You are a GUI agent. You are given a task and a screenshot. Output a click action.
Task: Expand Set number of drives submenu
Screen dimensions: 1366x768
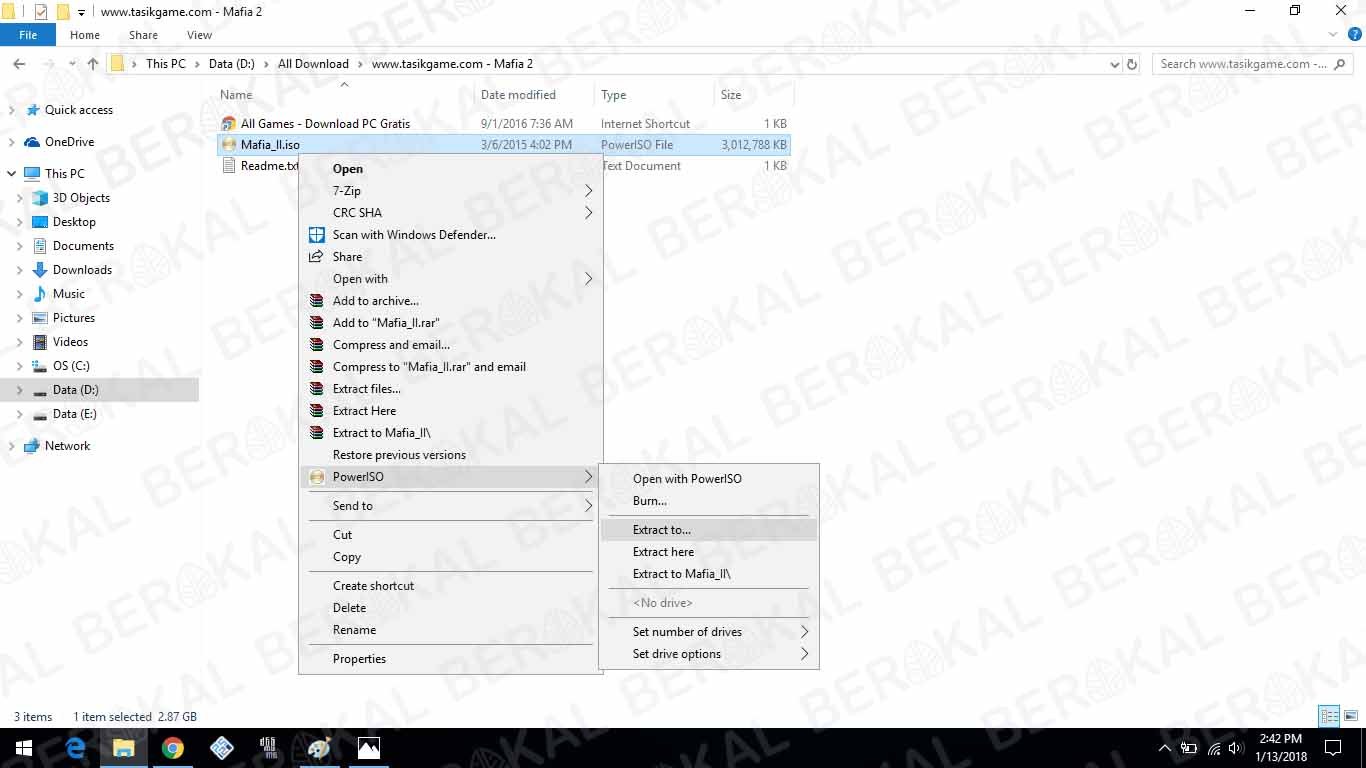tap(709, 632)
